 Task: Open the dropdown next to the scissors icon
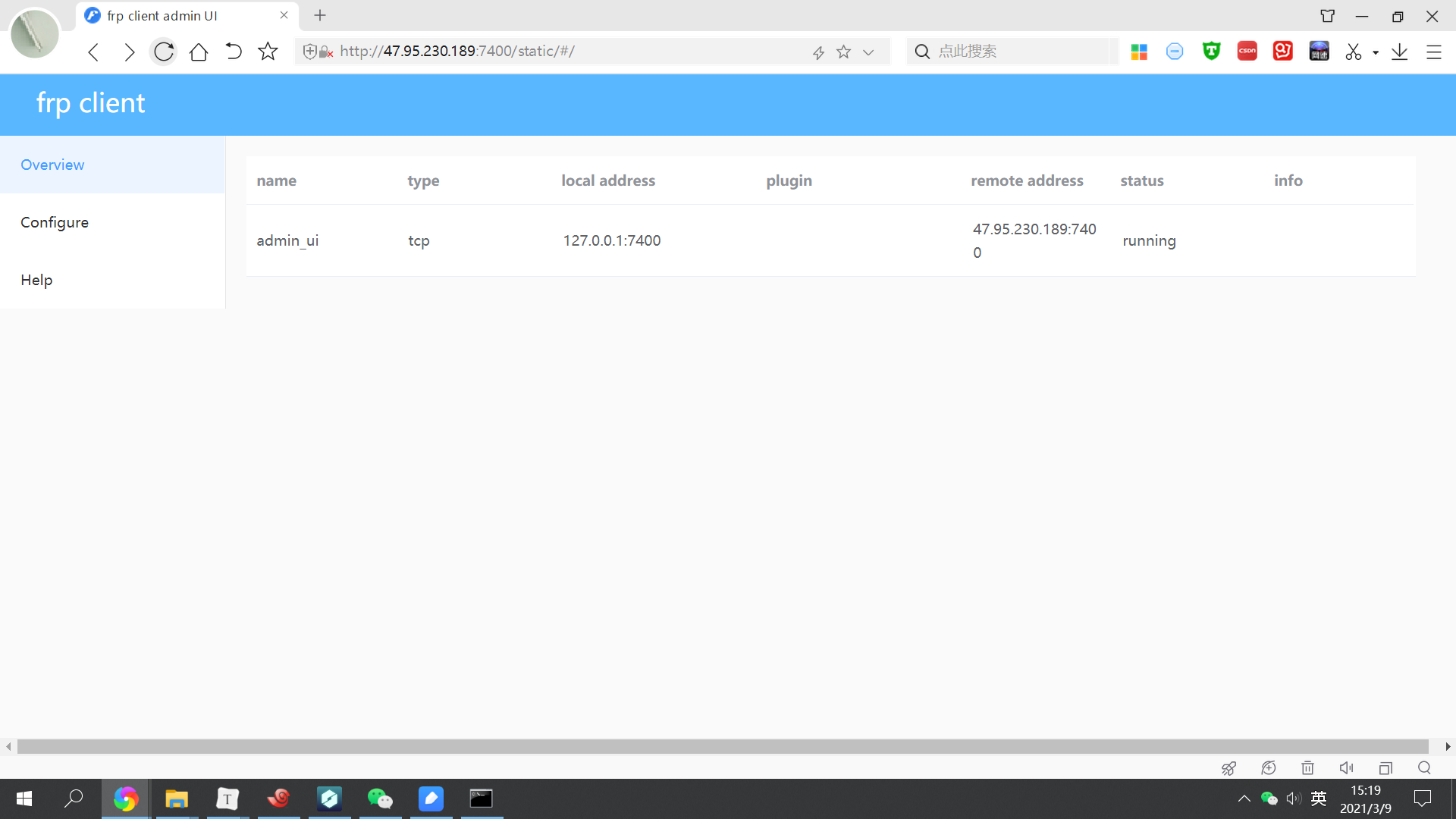[x=1374, y=52]
